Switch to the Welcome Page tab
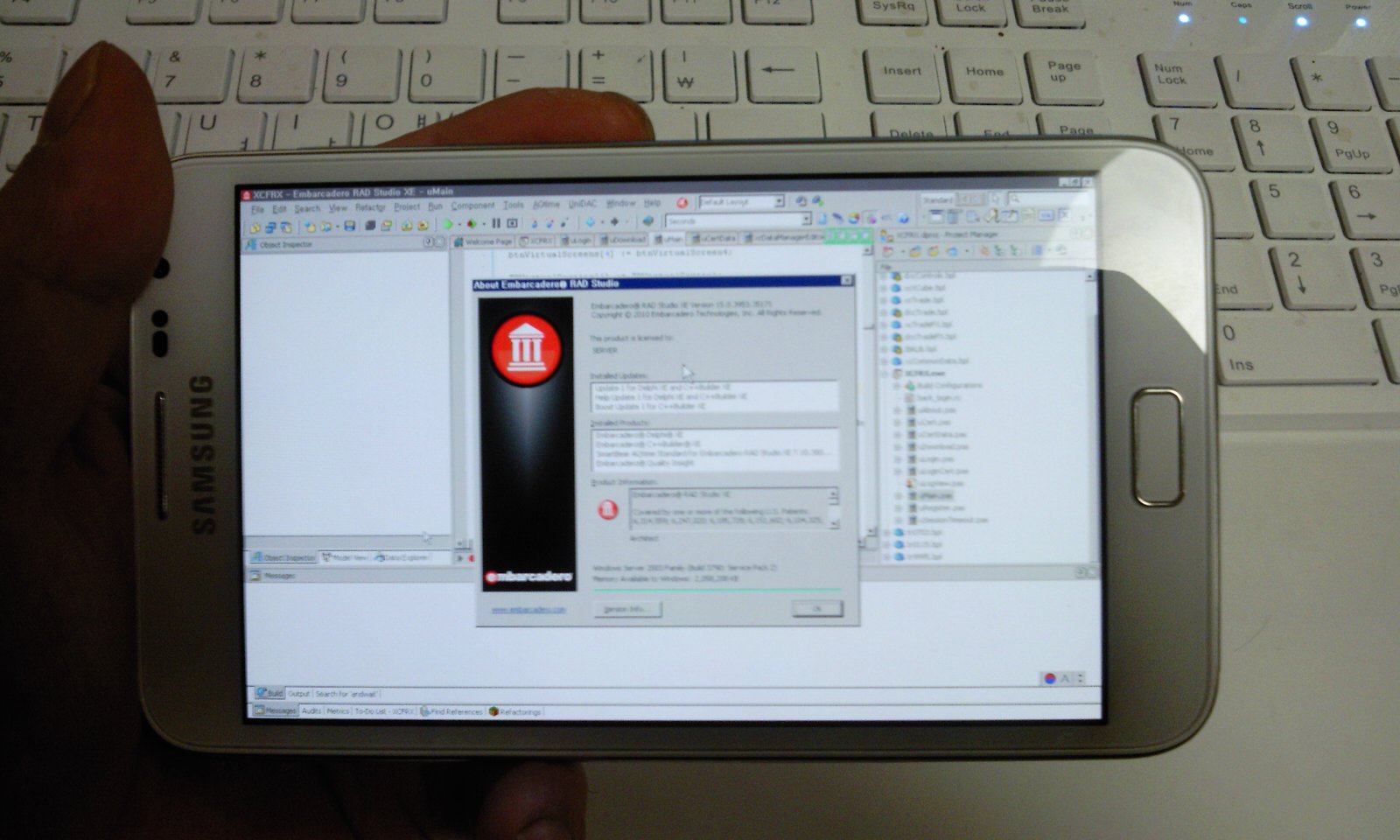 point(483,241)
